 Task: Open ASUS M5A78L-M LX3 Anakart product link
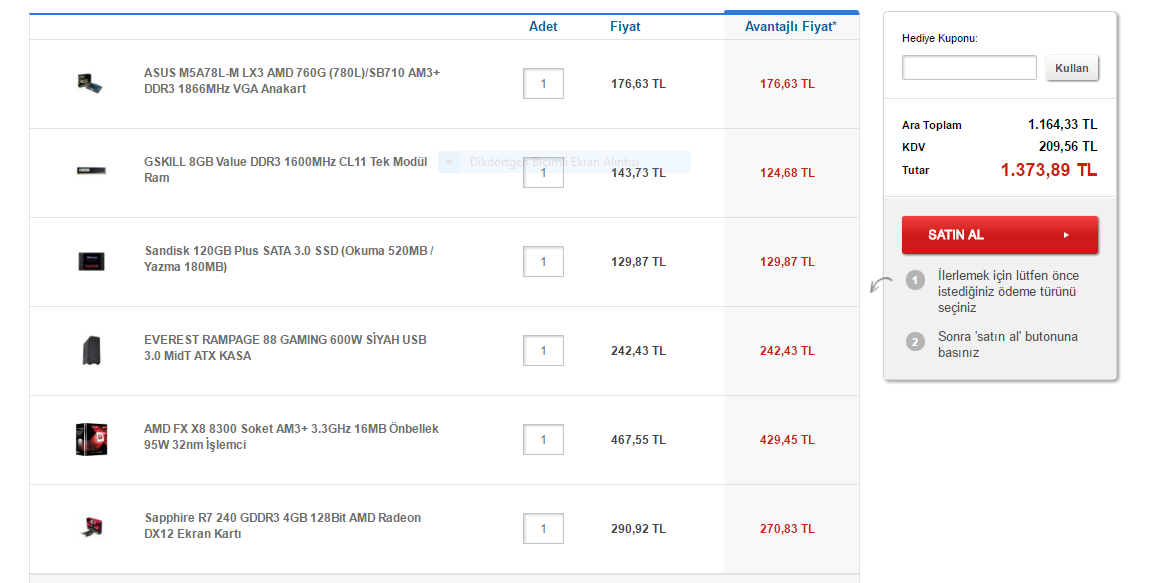[292, 81]
